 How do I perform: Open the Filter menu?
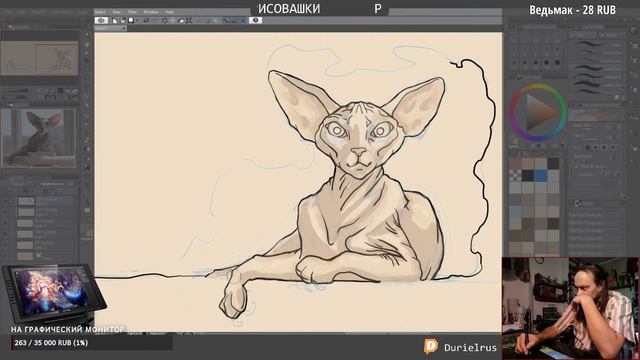132,12
